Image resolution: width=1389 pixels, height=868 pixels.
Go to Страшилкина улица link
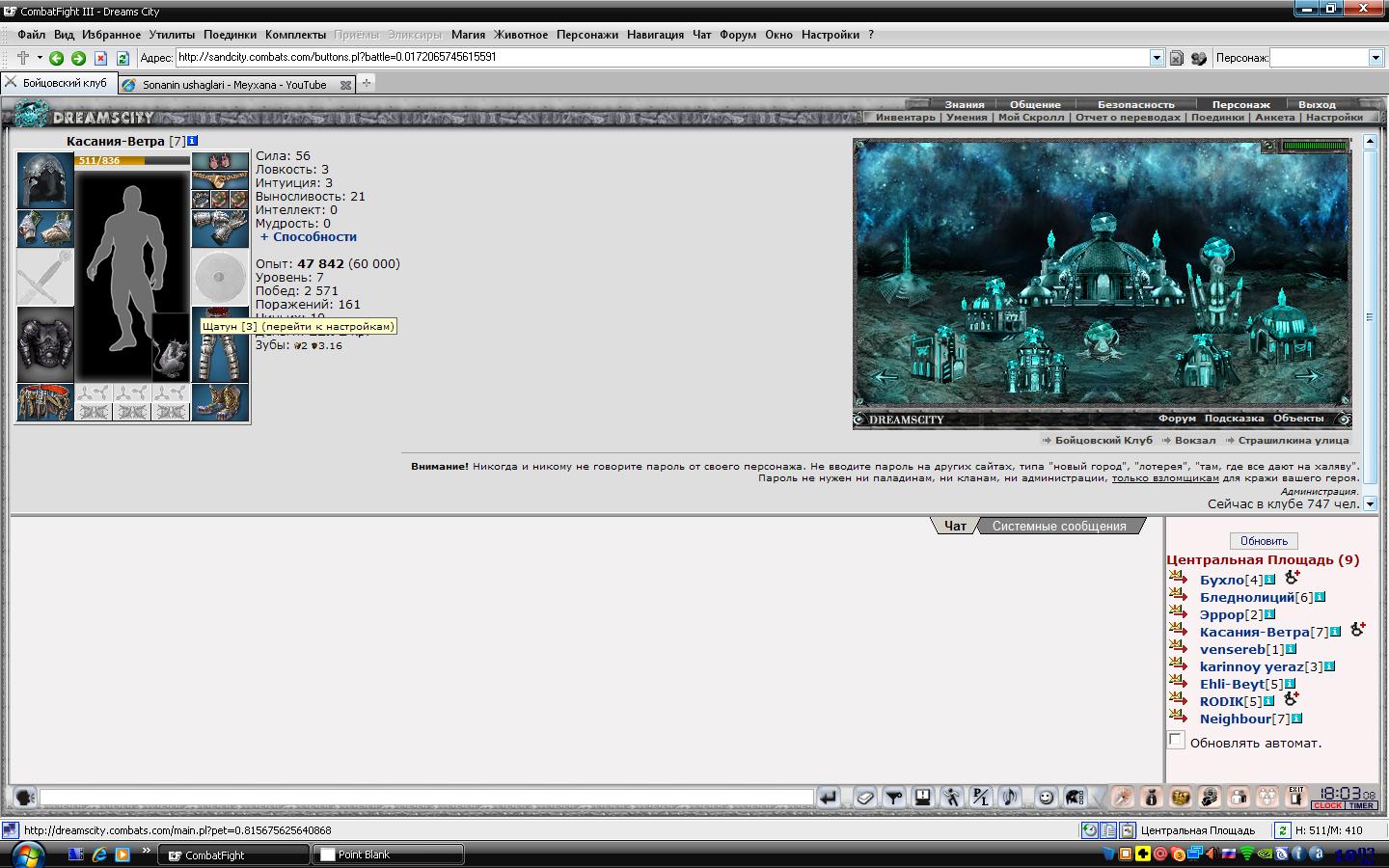pos(1294,440)
